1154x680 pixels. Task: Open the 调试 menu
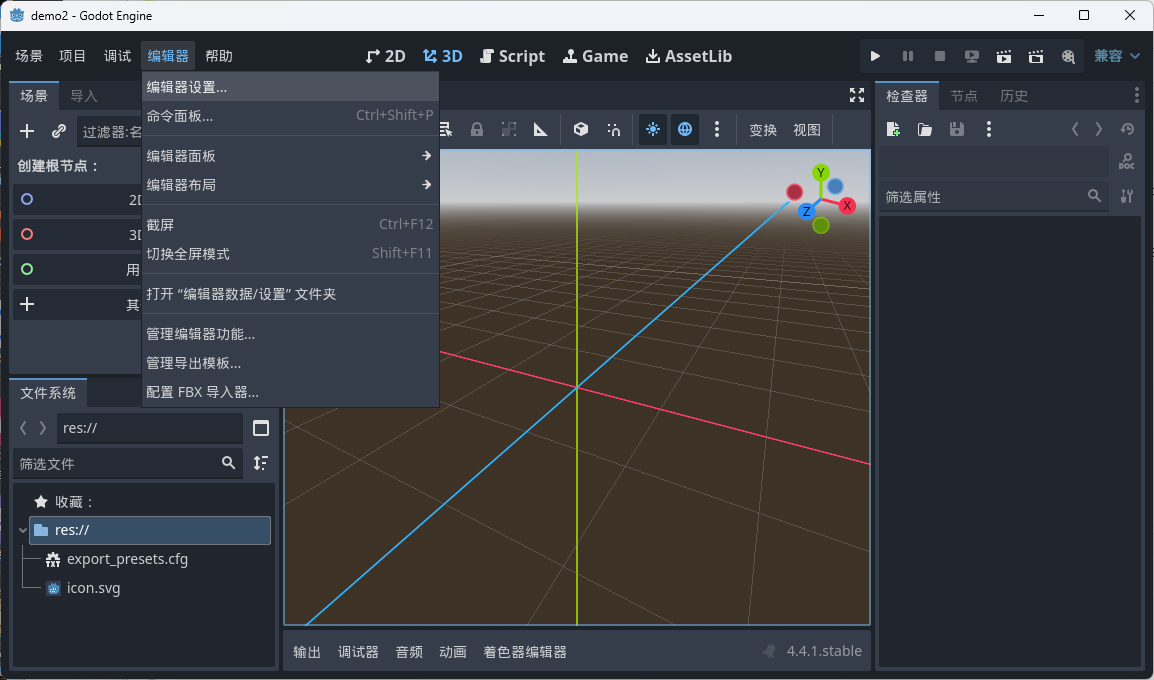pos(117,56)
